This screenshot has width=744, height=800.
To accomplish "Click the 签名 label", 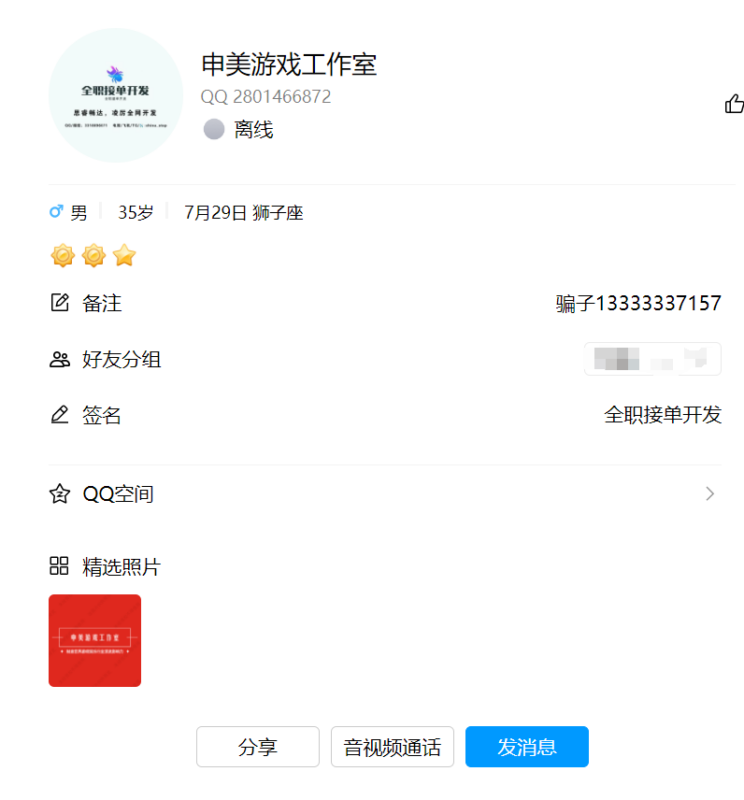I will pyautogui.click(x=102, y=415).
